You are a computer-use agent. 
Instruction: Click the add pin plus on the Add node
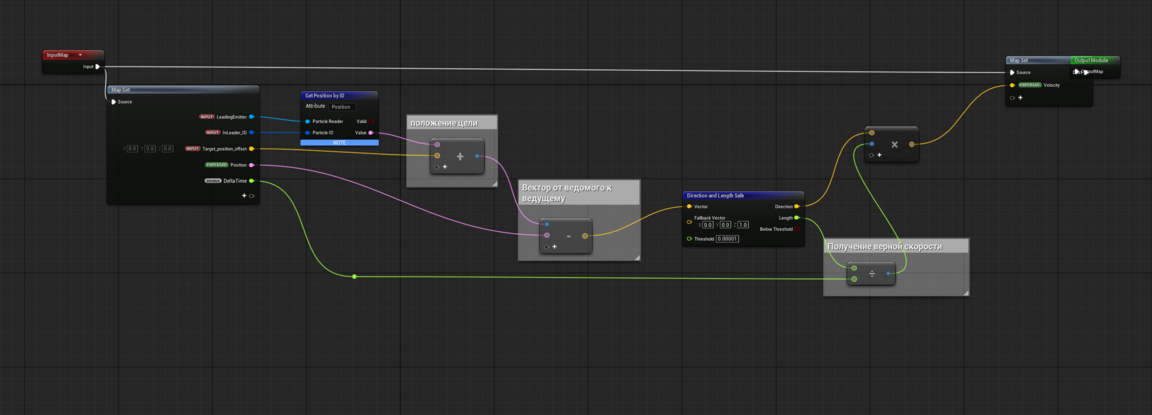coord(444,167)
